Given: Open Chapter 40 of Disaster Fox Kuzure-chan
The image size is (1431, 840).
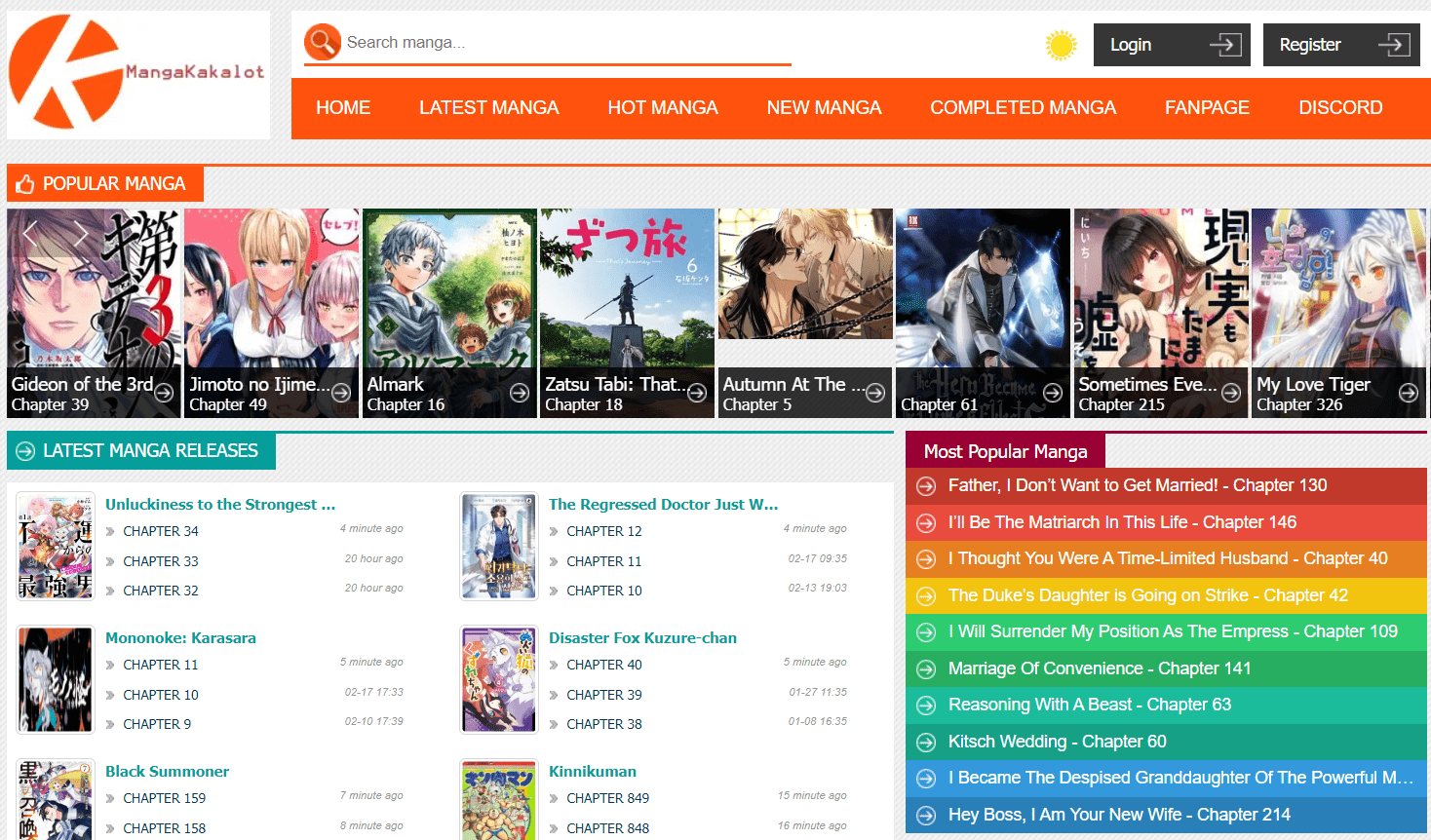Looking at the screenshot, I should [x=604, y=666].
